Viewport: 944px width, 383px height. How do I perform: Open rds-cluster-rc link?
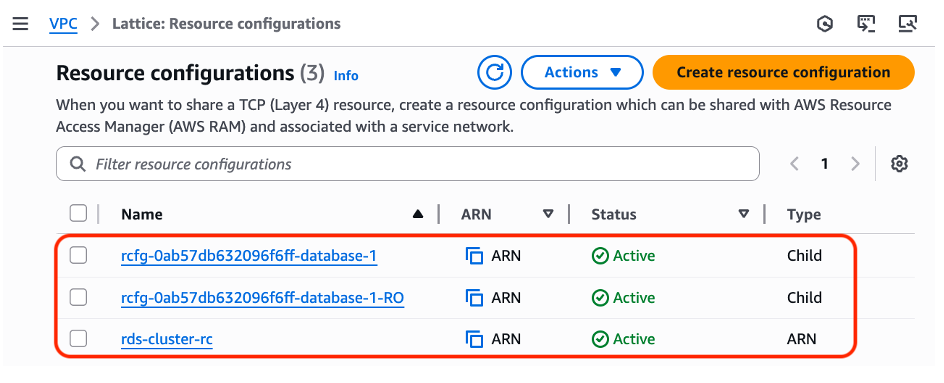pos(167,340)
